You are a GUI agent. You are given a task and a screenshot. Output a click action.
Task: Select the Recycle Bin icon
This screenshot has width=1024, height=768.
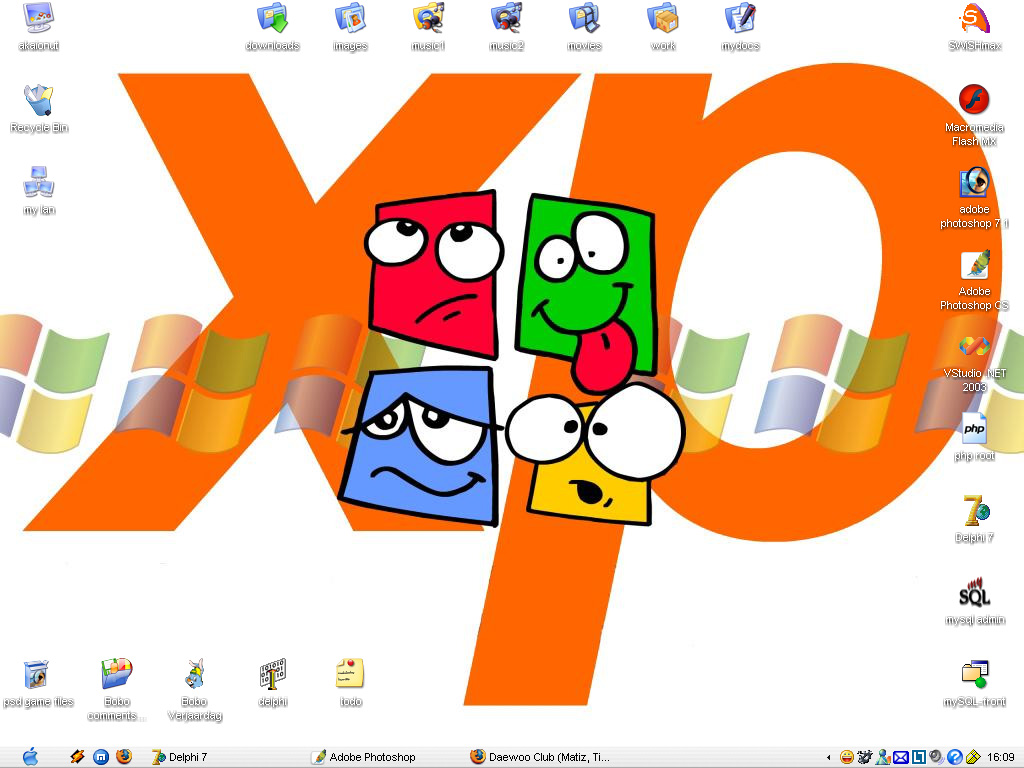pos(39,100)
